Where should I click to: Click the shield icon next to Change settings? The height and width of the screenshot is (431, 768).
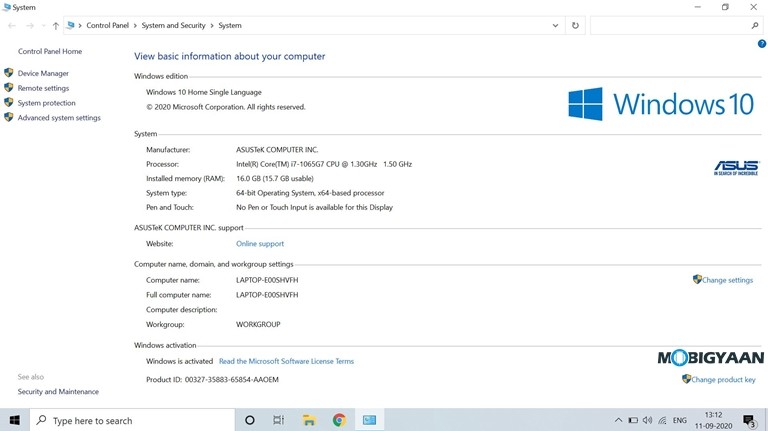697,279
